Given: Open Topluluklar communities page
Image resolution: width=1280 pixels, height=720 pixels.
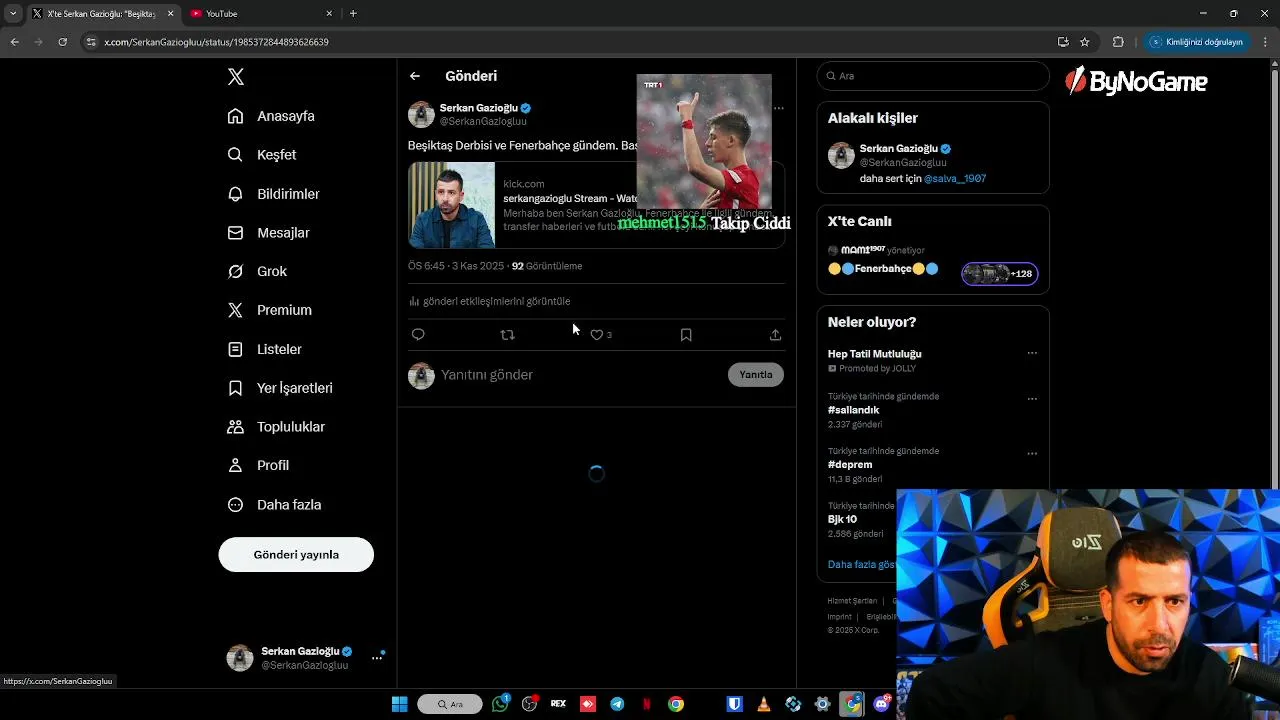Looking at the screenshot, I should point(276,427).
